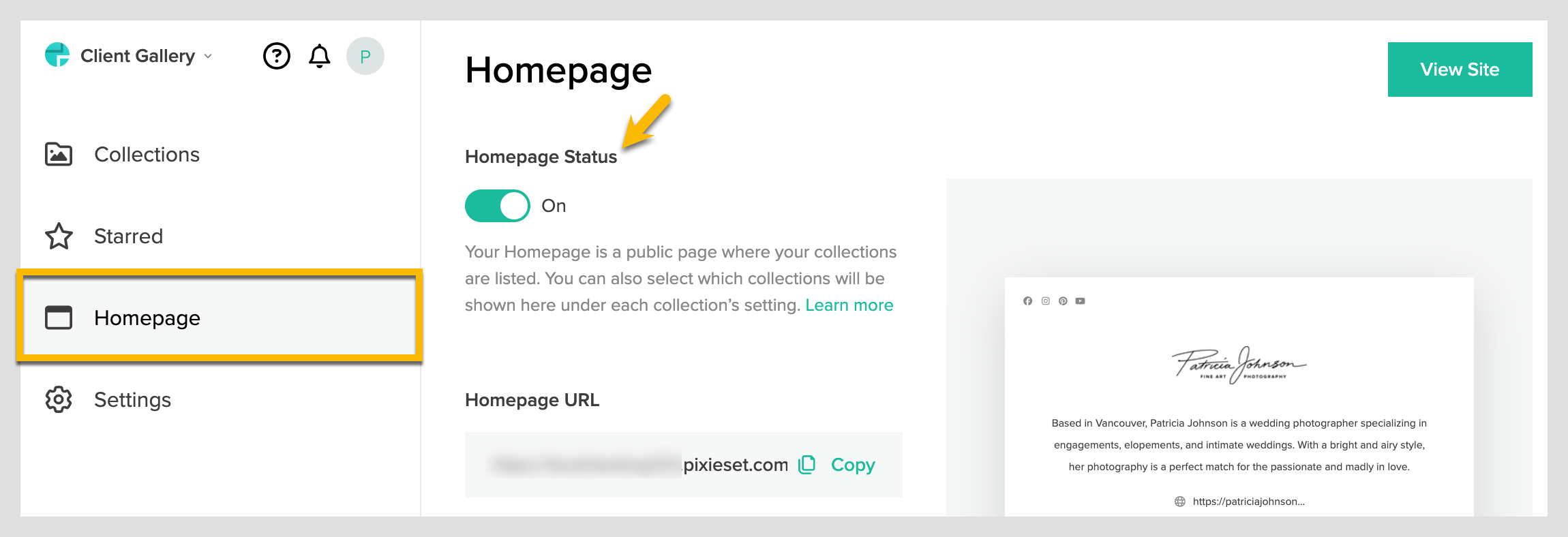
Task: Open the Pinterest icon in the homepage preview
Action: click(1063, 301)
